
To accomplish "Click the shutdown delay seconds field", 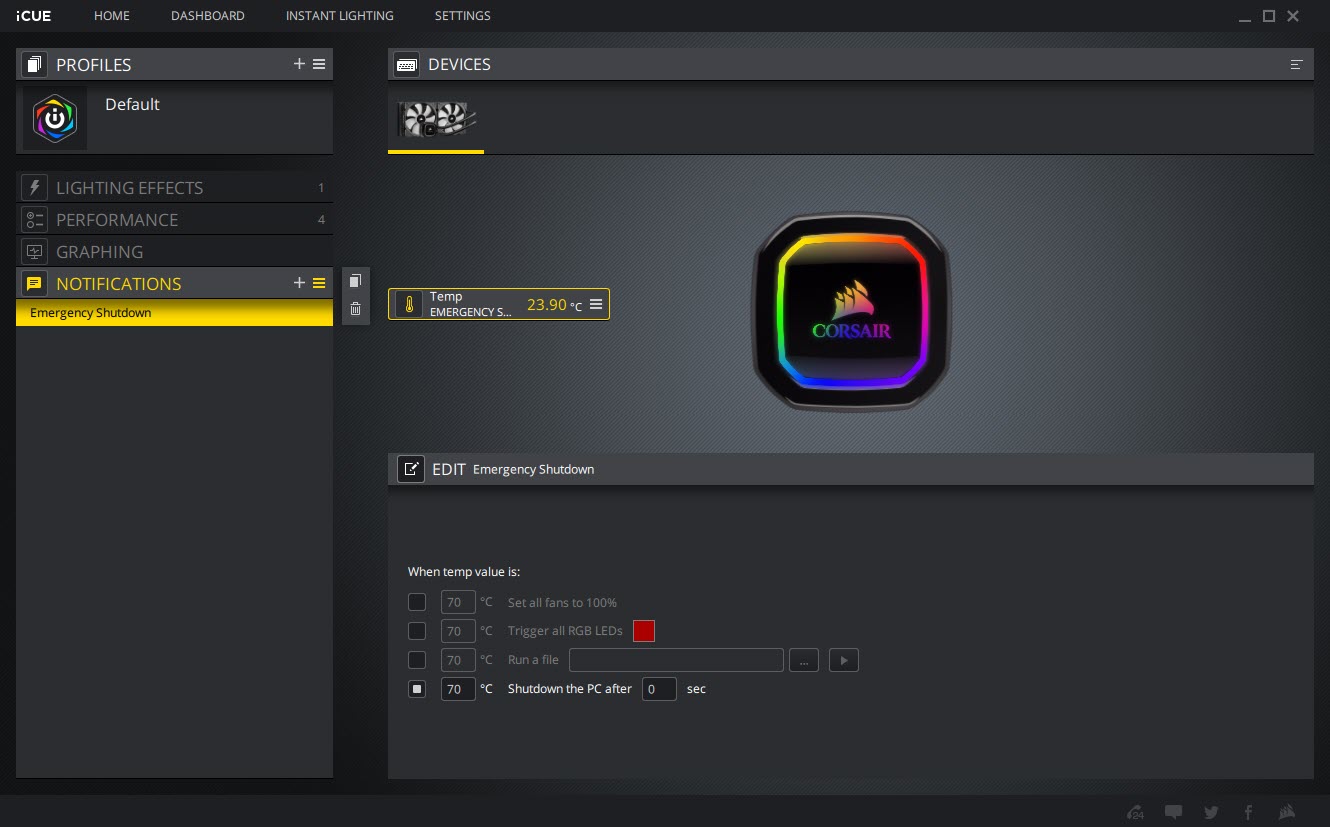I will (x=659, y=689).
